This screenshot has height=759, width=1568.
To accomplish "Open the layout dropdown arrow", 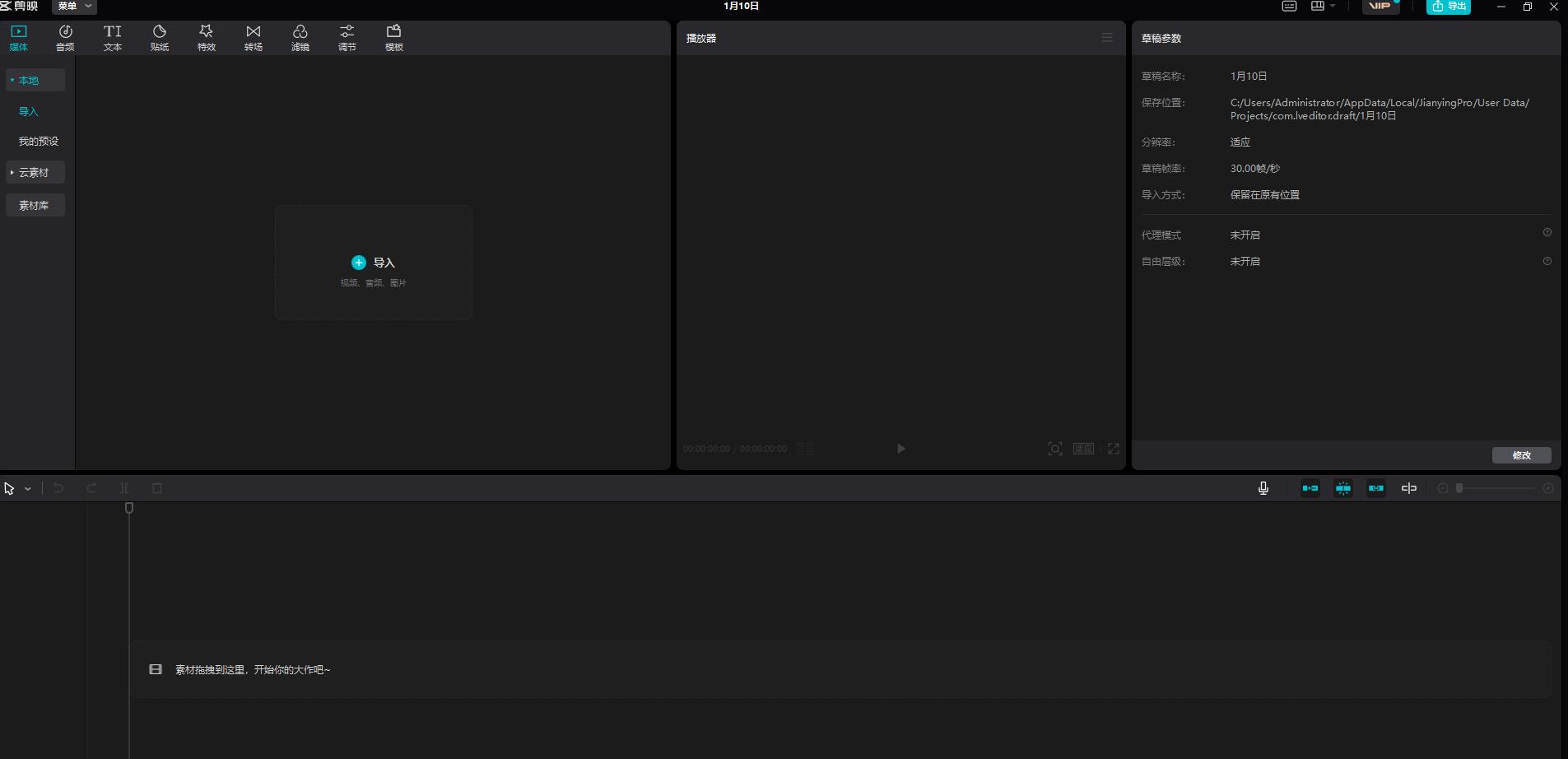I will 1333,7.
